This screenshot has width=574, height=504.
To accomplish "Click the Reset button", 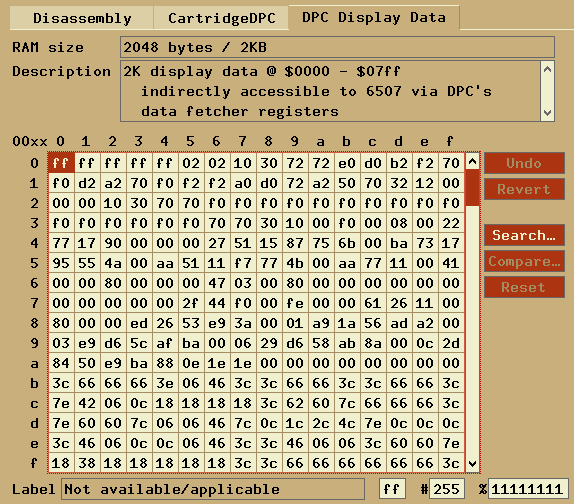I will 524,287.
